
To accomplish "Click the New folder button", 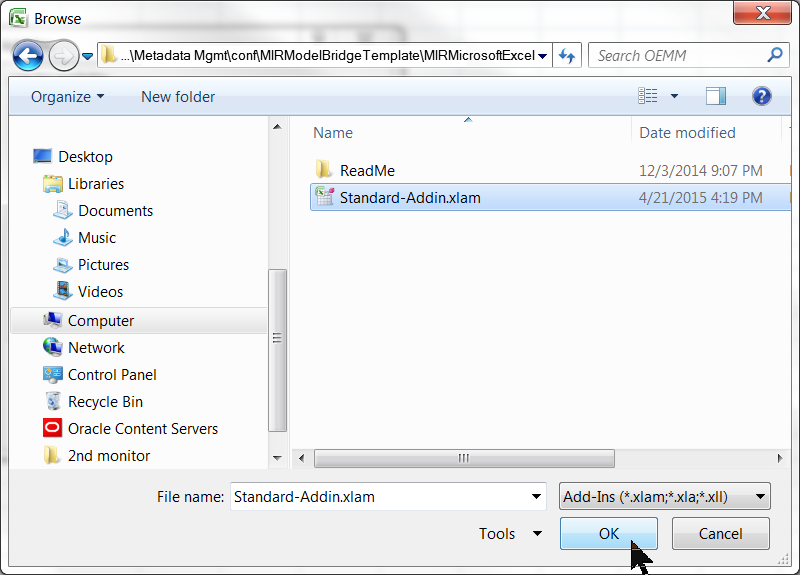I will (178, 97).
